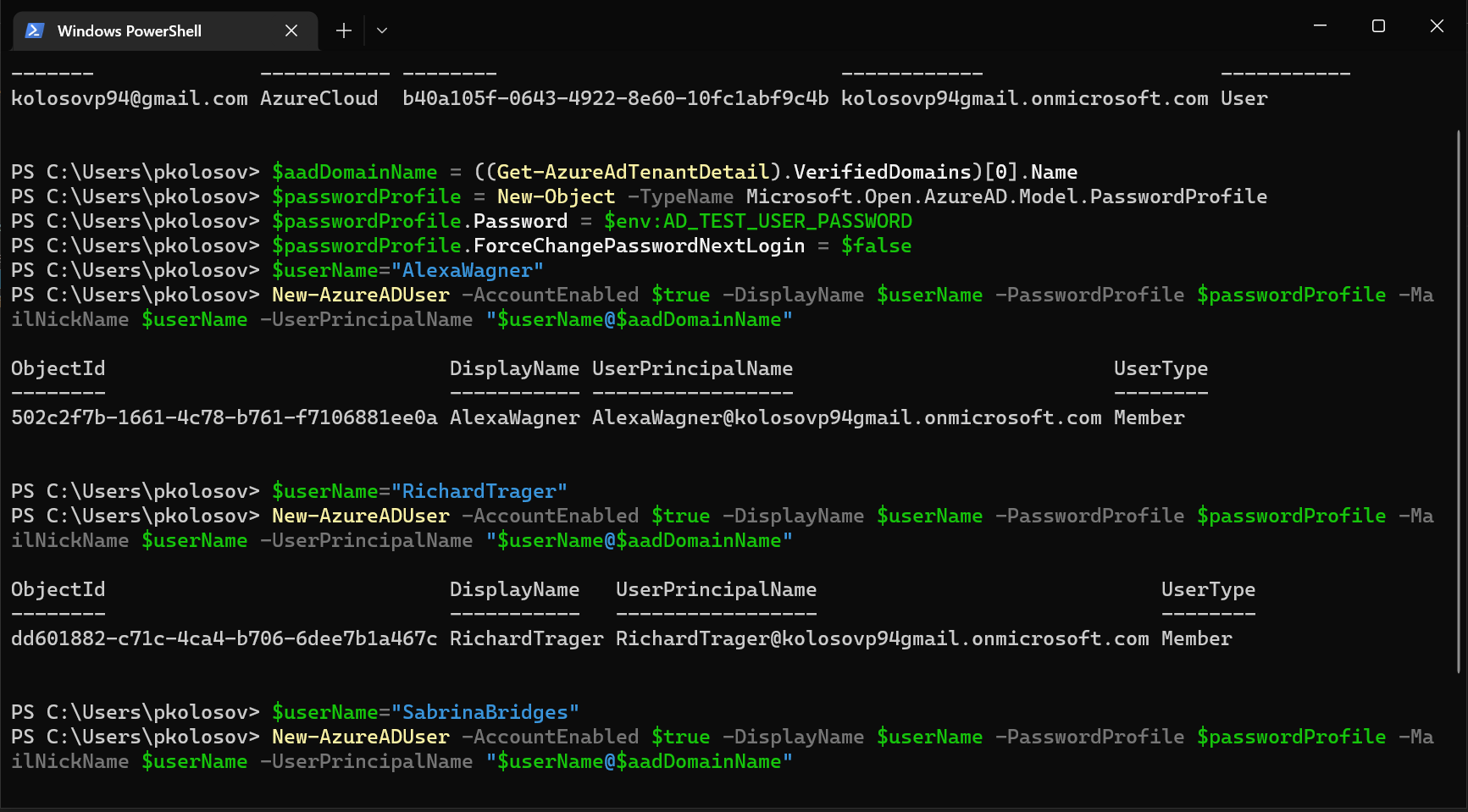The width and height of the screenshot is (1468, 812).
Task: Minimize the terminal window
Action: tap(1320, 26)
